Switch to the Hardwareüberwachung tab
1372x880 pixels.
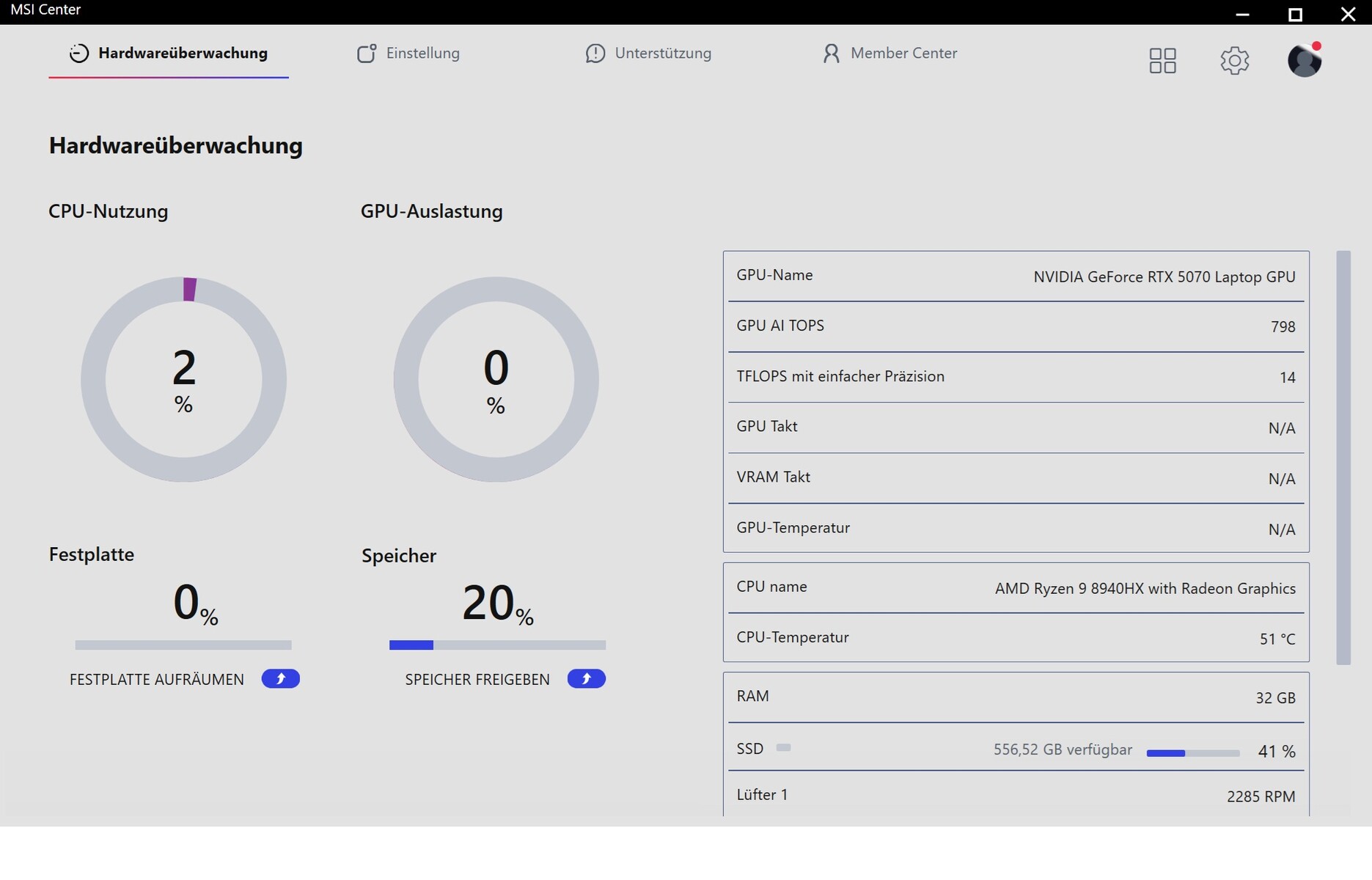169,54
